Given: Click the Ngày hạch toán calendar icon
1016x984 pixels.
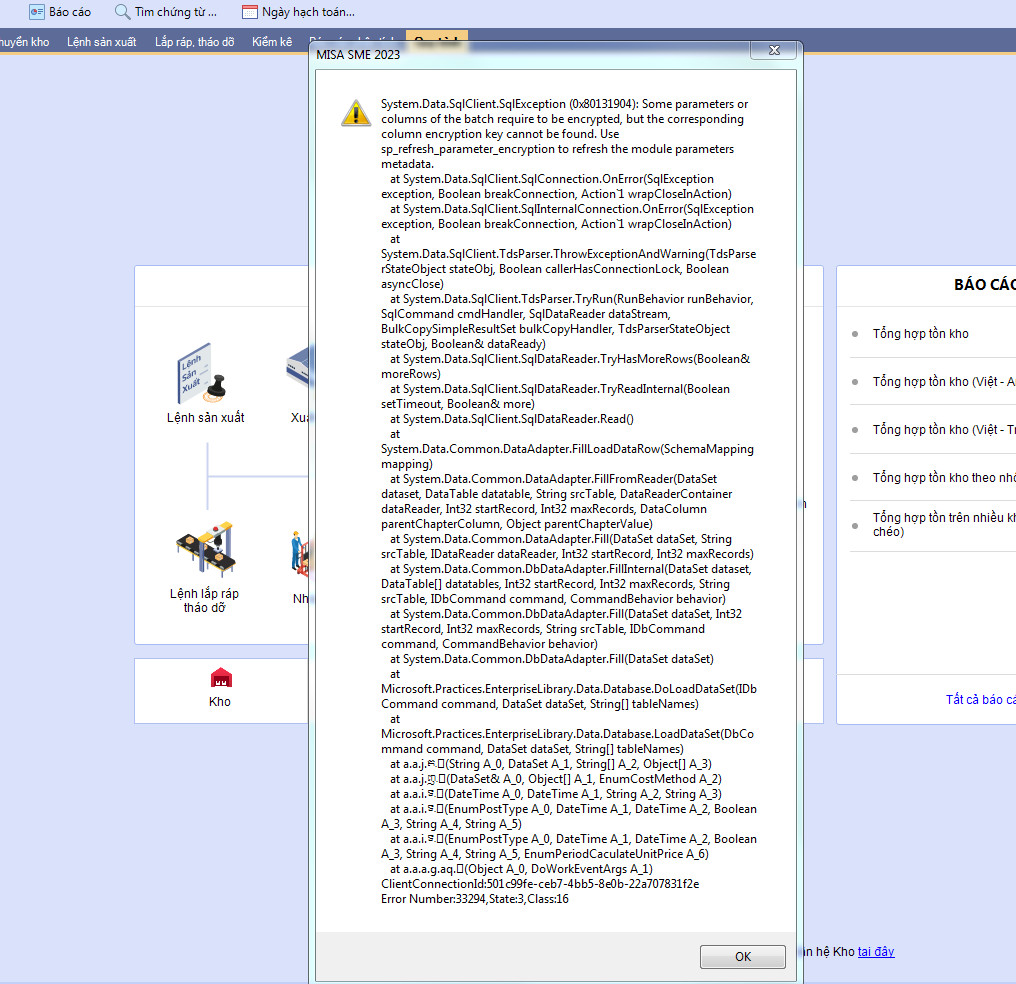Looking at the screenshot, I should [x=249, y=12].
